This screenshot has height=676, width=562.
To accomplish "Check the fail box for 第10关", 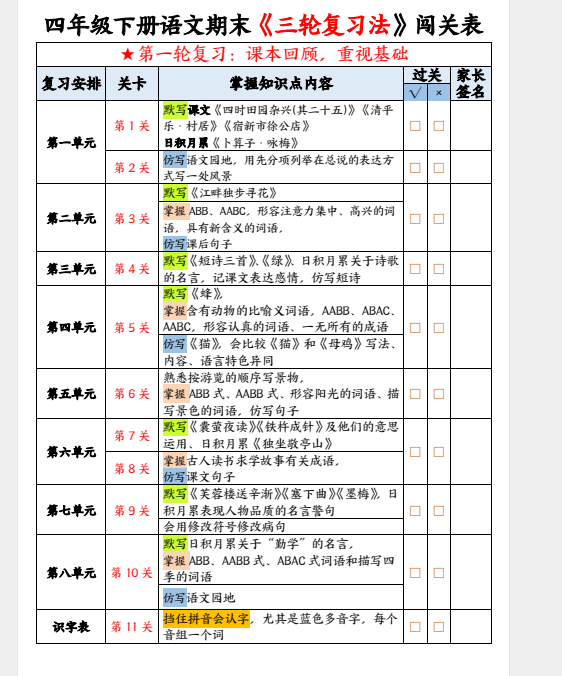I will [x=439, y=573].
